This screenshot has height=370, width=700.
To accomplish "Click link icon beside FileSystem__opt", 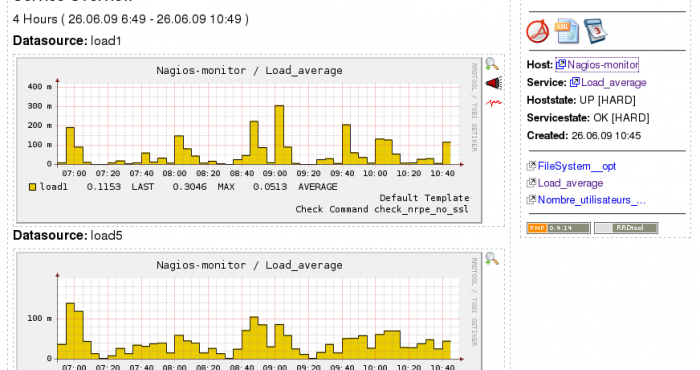I will click(x=531, y=166).
